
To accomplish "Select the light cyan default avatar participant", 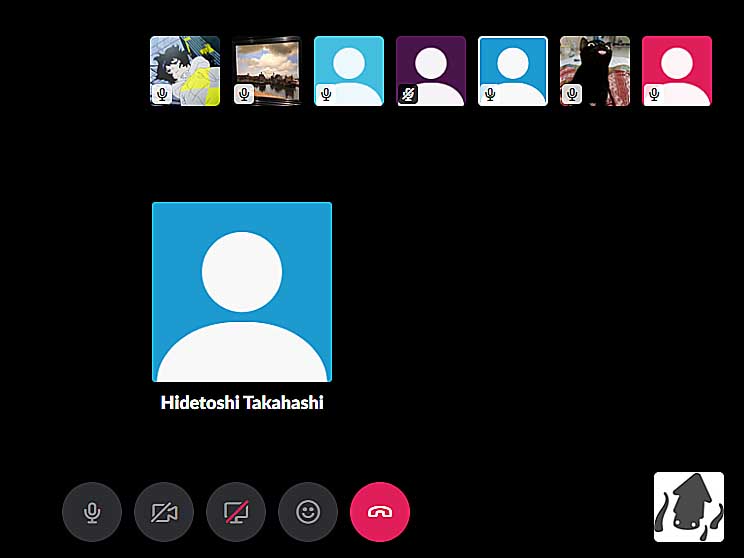I will 349,71.
